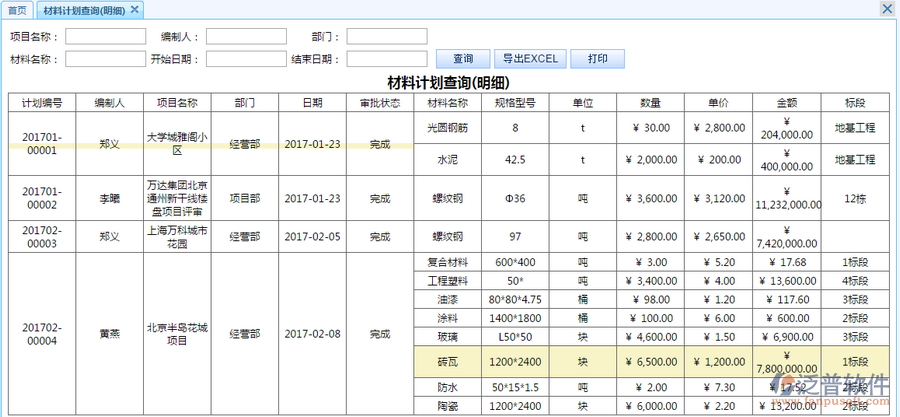The width and height of the screenshot is (900, 417).
Task: Open the 结束日期 date field
Action: point(386,59)
